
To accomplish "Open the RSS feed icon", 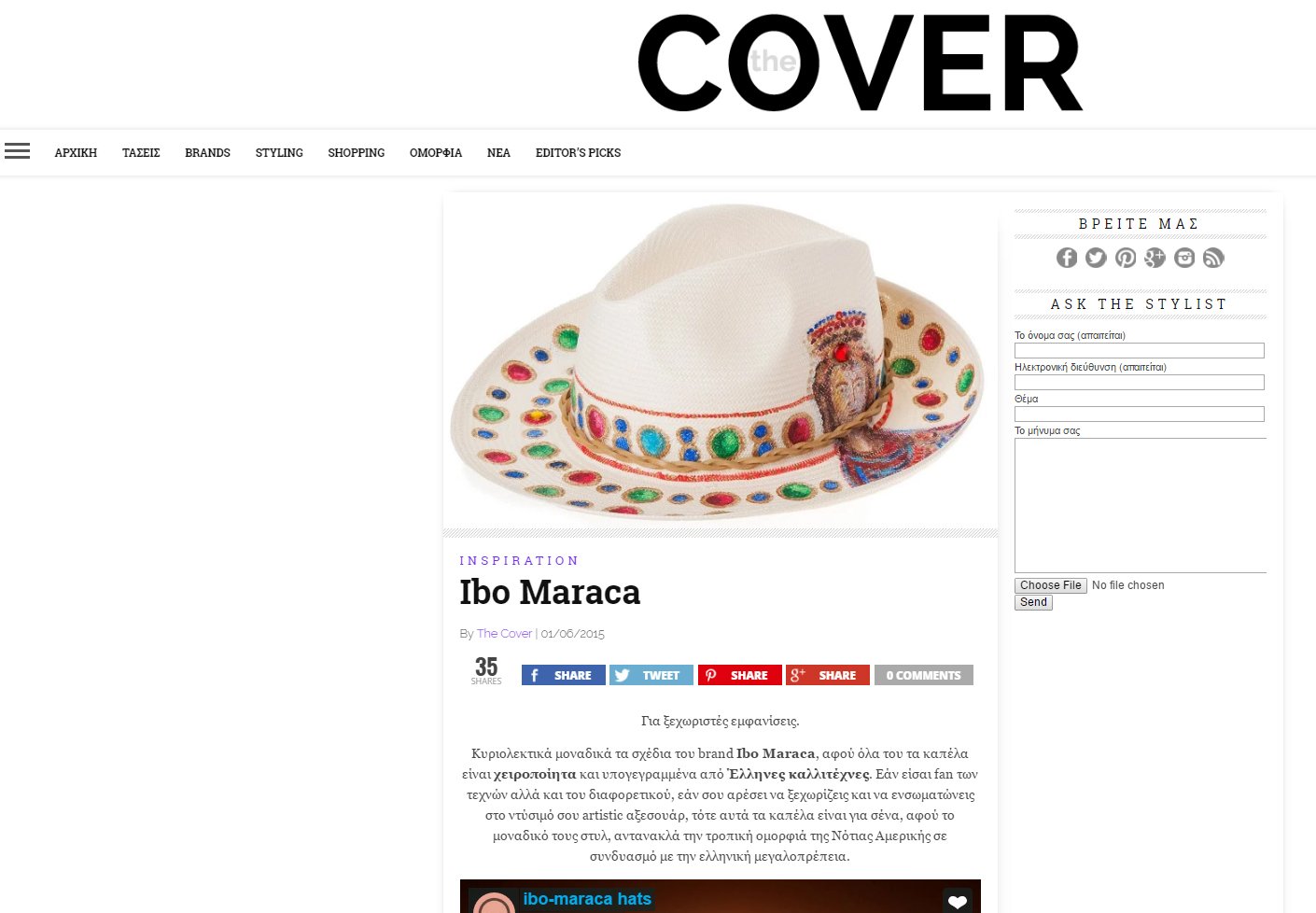I will point(1213,258).
